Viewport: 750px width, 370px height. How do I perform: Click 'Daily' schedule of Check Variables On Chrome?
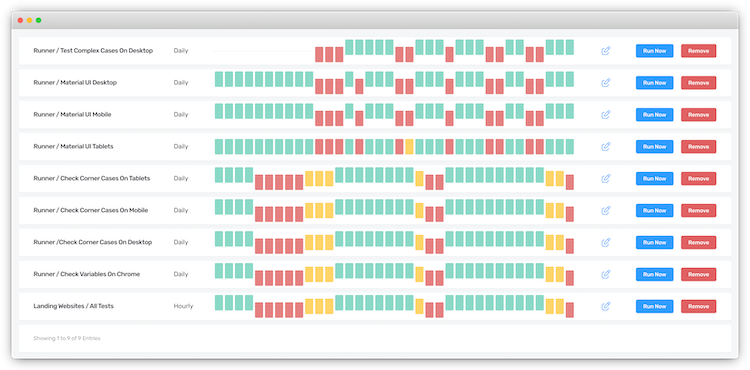[x=181, y=274]
